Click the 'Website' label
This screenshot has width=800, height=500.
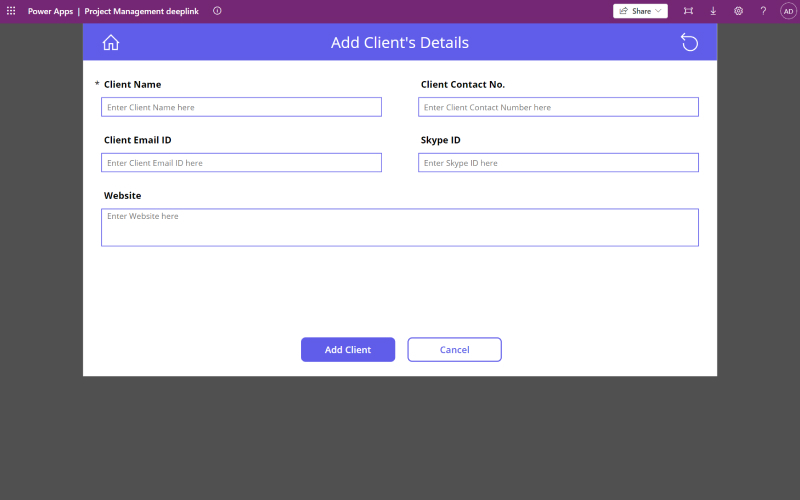[122, 195]
